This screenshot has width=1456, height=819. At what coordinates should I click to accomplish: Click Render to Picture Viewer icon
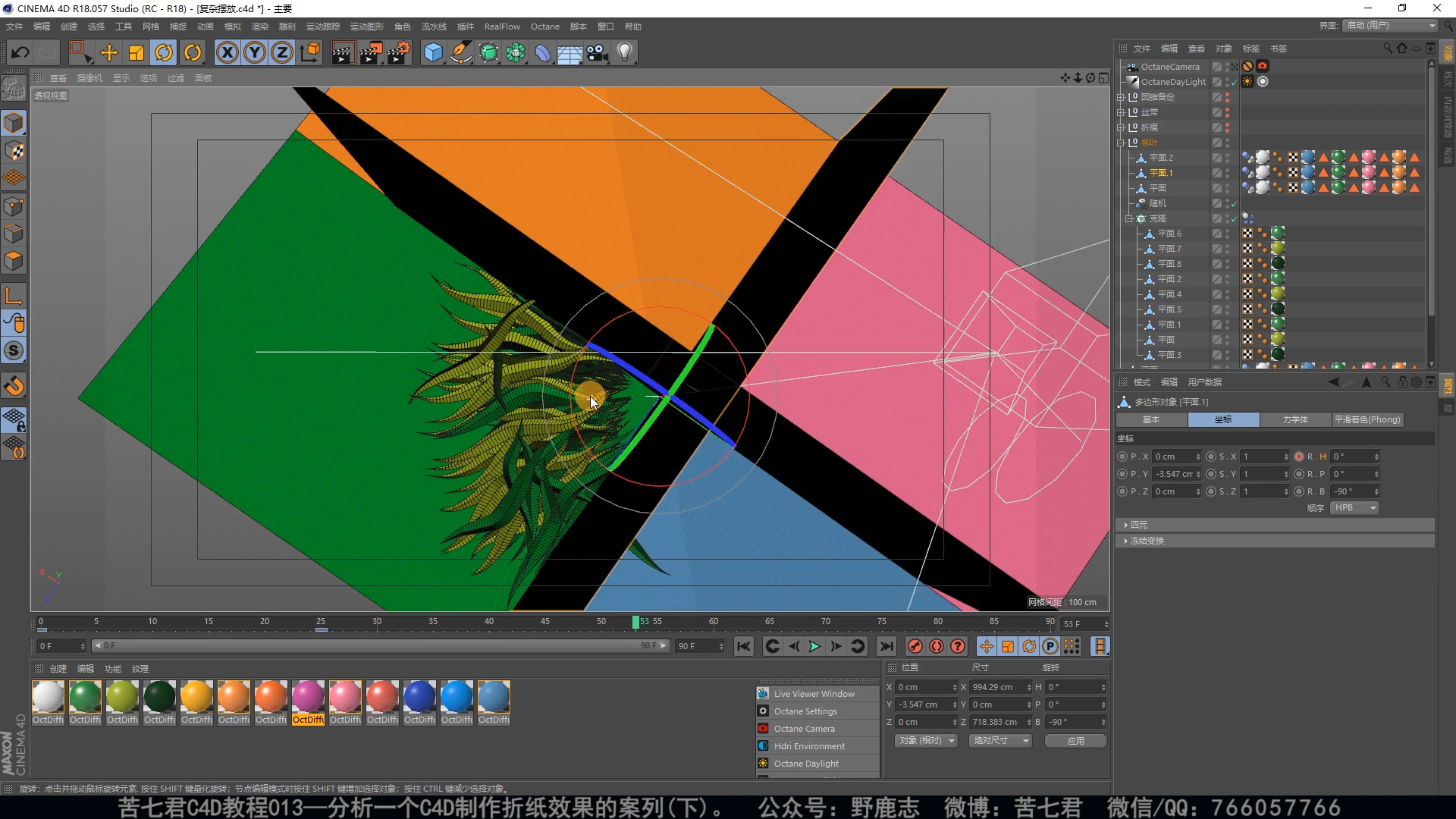coord(370,52)
